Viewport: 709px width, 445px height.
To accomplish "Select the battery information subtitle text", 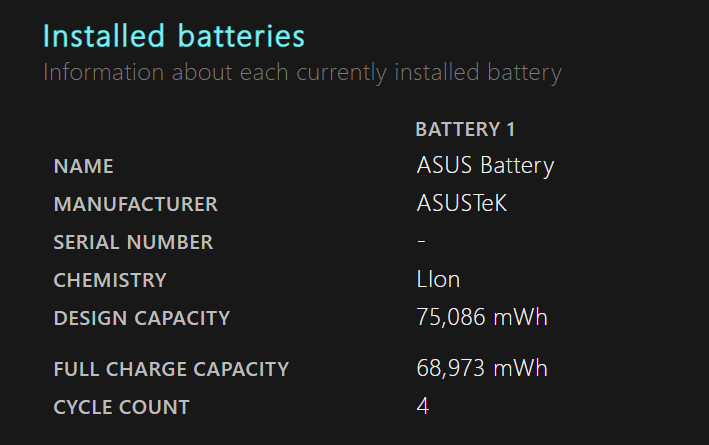I will [x=303, y=72].
